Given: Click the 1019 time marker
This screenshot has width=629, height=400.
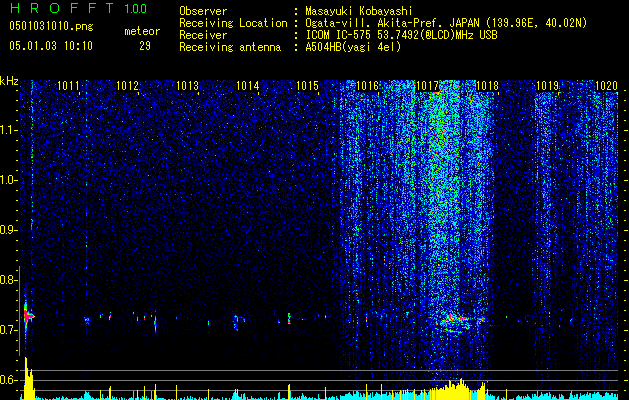Looking at the screenshot, I should pos(547,85).
